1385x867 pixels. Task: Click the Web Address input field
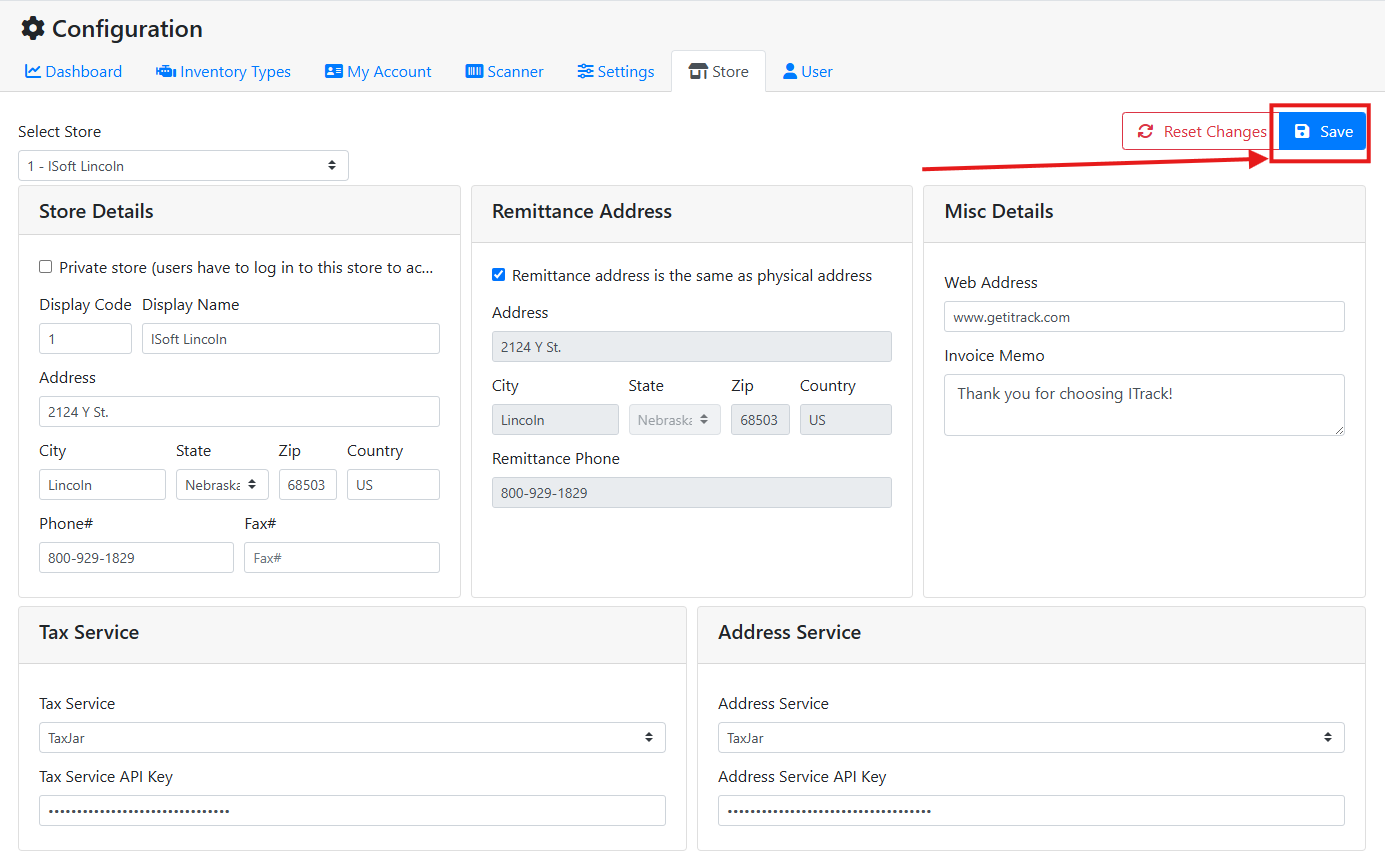pos(1144,317)
